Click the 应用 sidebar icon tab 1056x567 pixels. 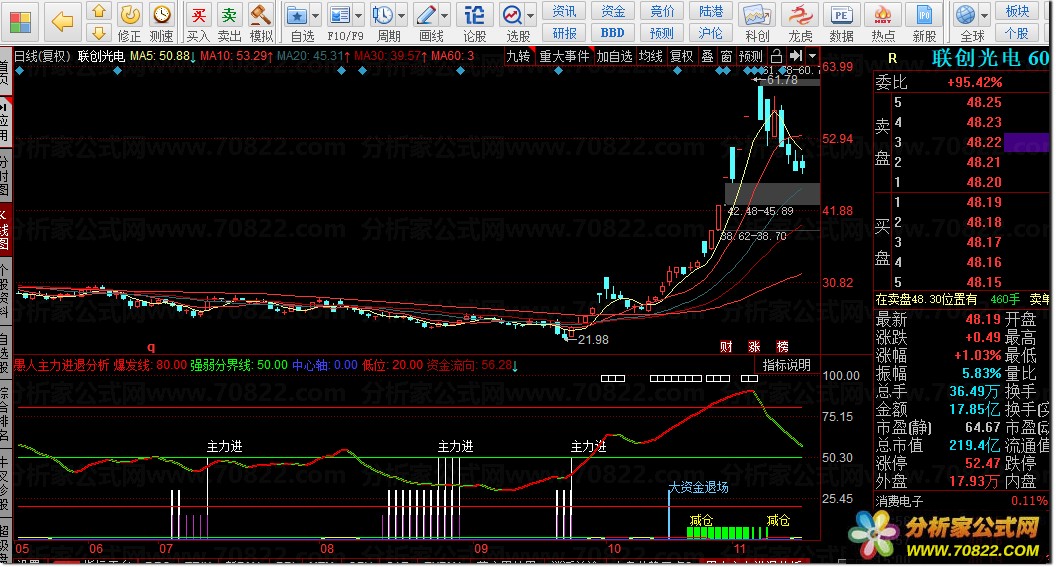pyautogui.click(x=5, y=120)
